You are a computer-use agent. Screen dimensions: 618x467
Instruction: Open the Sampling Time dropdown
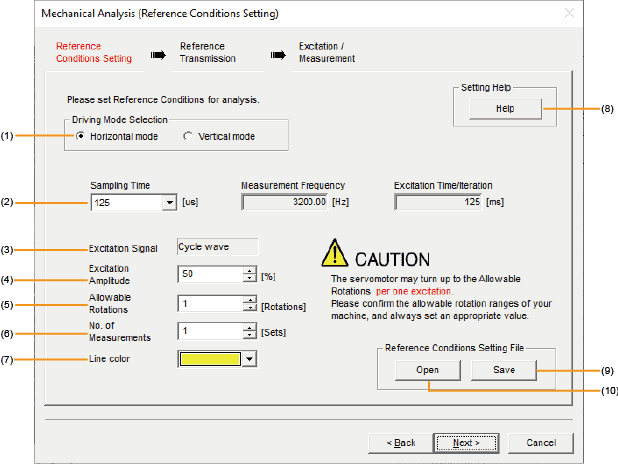pos(166,203)
